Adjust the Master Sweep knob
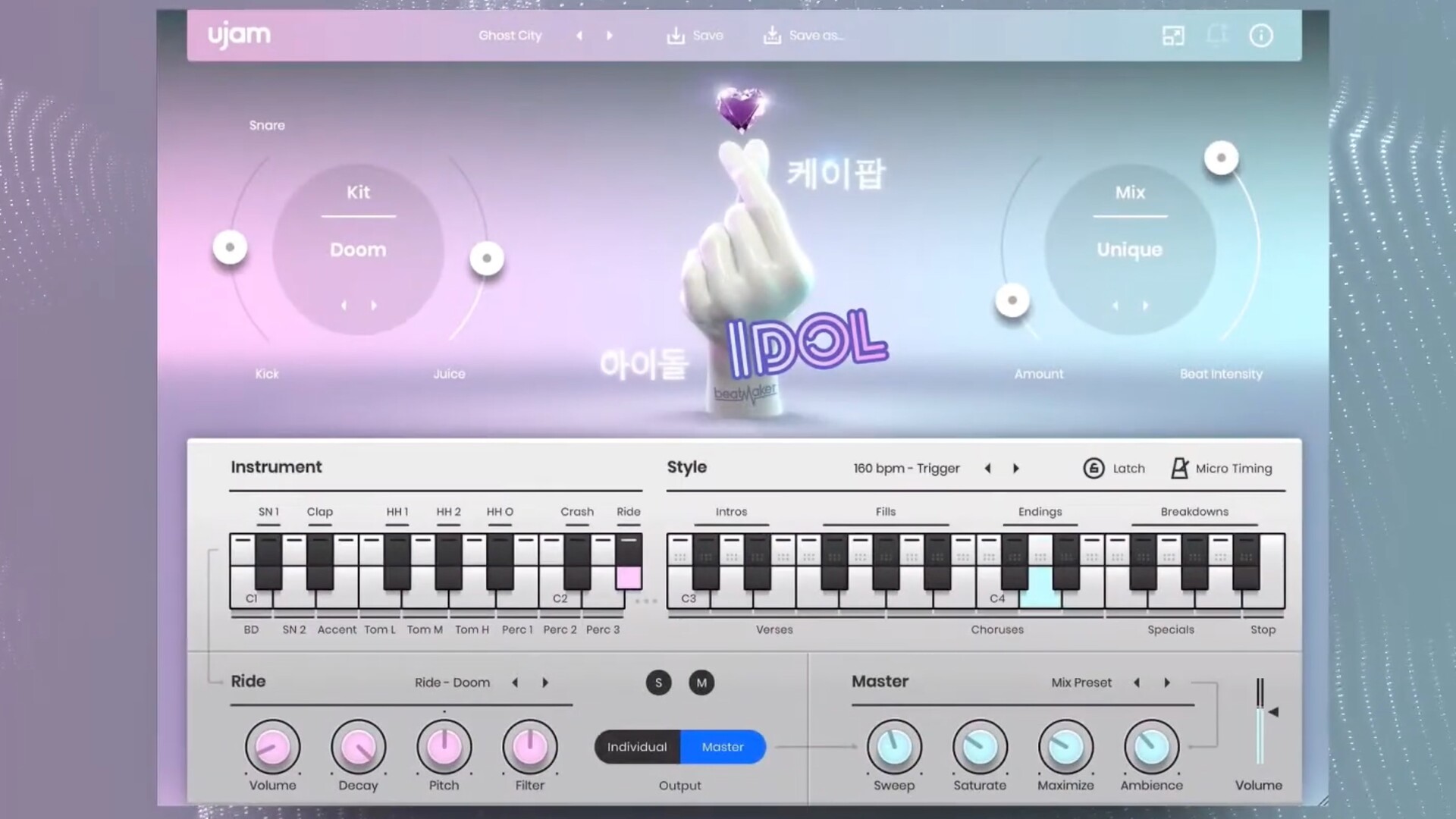The image size is (1456, 819). [894, 747]
